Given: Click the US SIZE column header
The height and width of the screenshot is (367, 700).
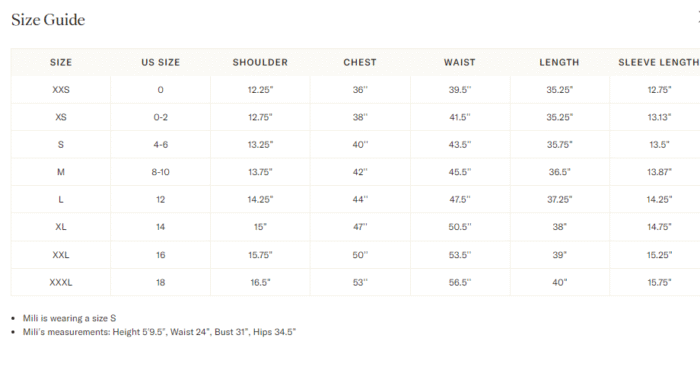Looking at the screenshot, I should (x=161, y=63).
